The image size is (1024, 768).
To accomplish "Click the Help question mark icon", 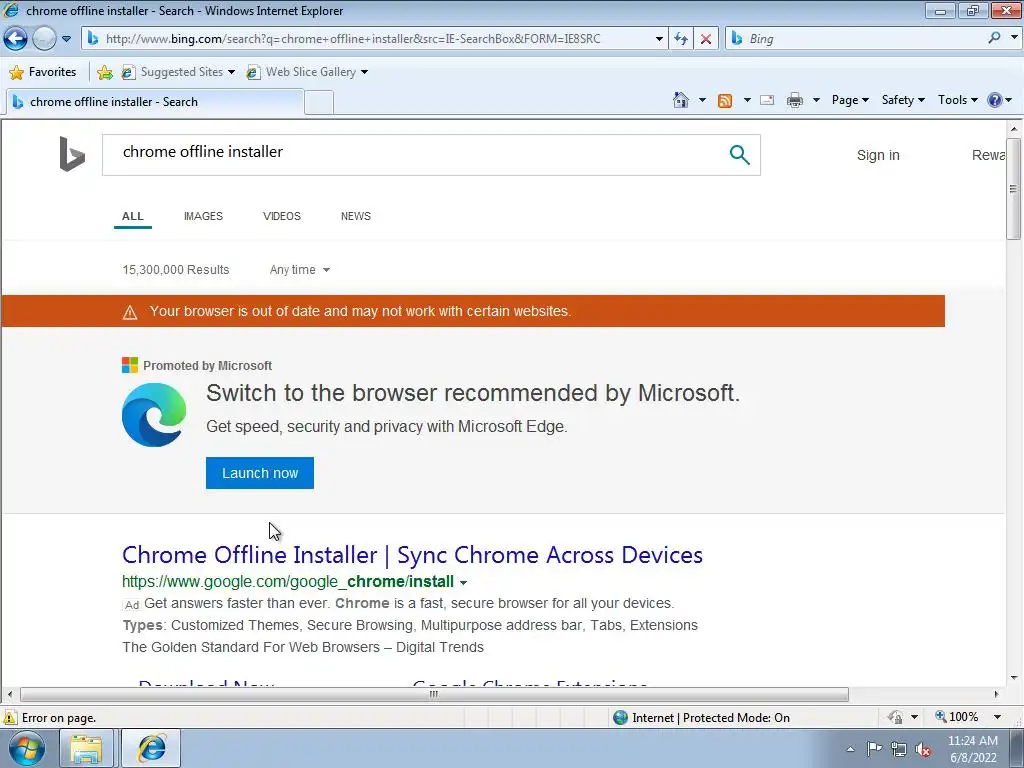I will (x=995, y=100).
